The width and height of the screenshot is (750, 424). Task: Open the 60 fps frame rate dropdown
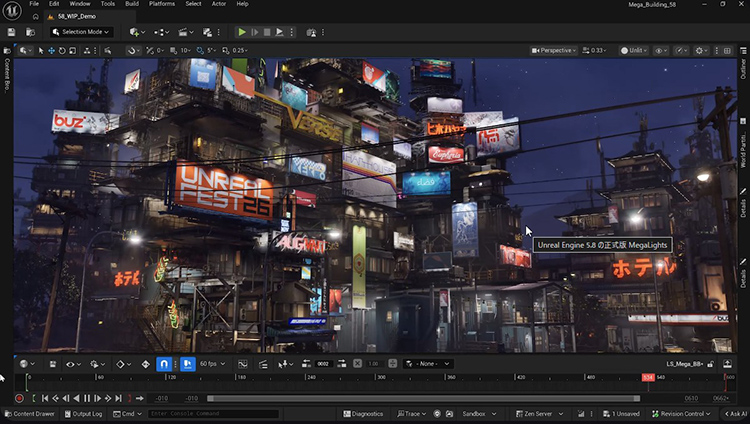[212, 364]
